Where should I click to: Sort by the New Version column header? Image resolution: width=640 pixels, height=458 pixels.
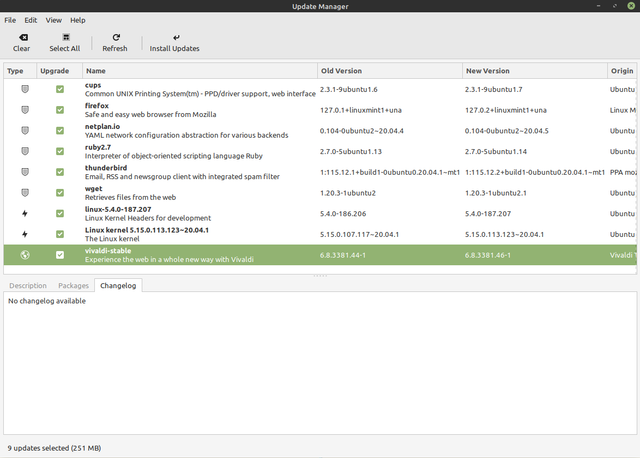[535, 71]
